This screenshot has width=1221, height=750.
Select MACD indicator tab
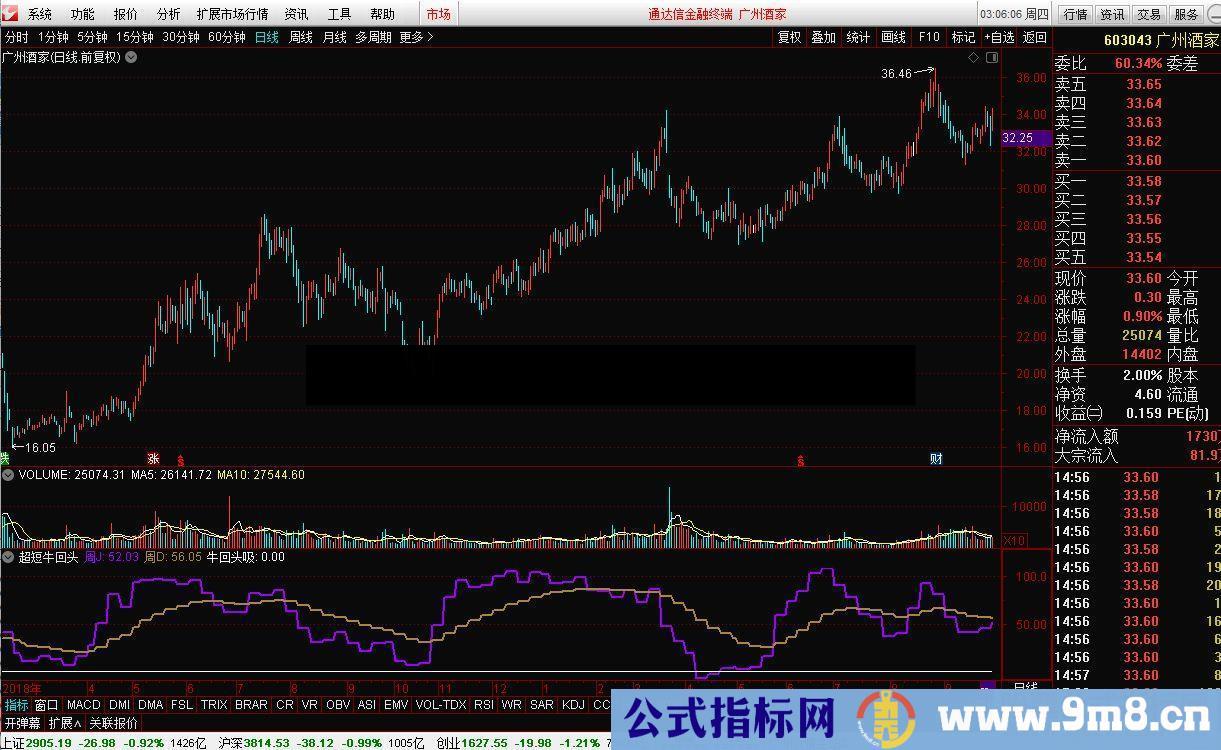84,704
